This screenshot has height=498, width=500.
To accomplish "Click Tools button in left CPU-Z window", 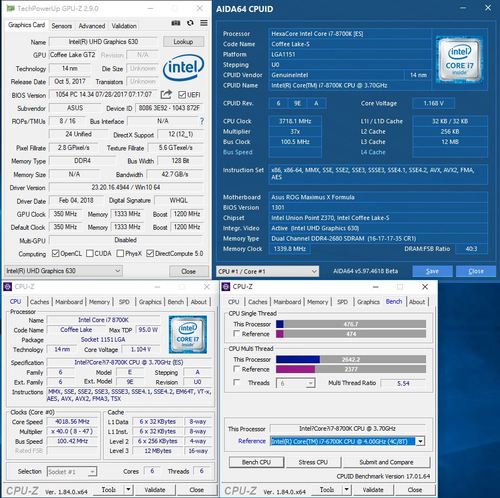I will (109, 490).
